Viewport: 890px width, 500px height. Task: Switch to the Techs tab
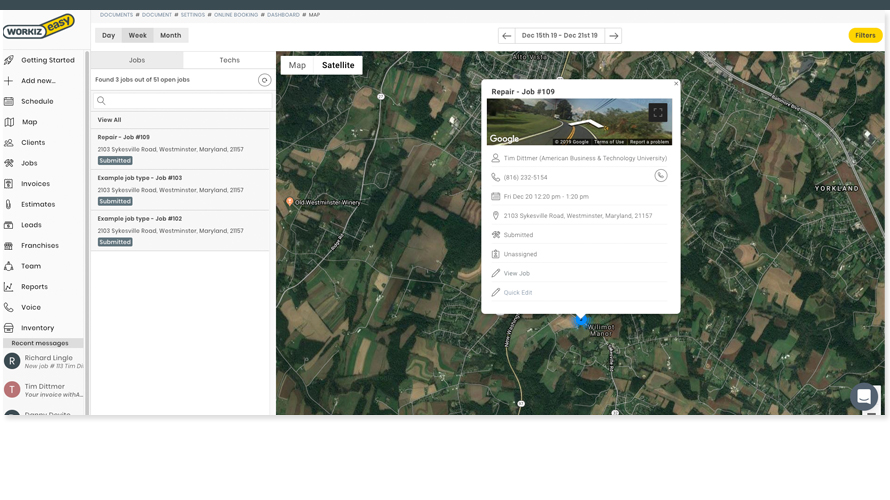[229, 60]
